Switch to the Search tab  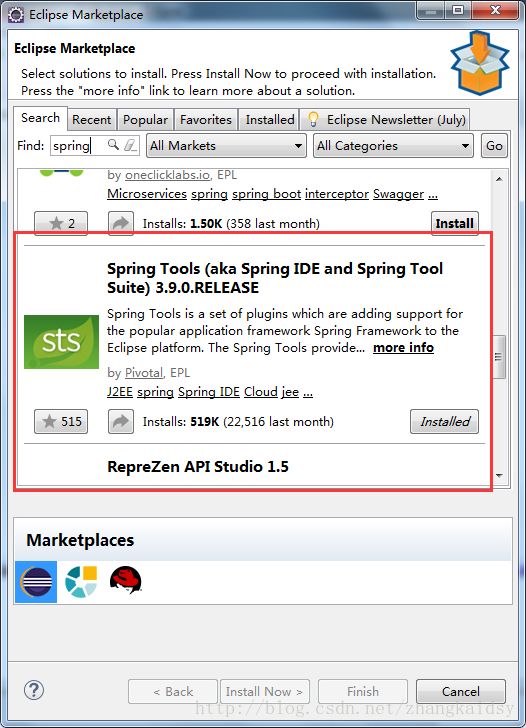[40, 118]
